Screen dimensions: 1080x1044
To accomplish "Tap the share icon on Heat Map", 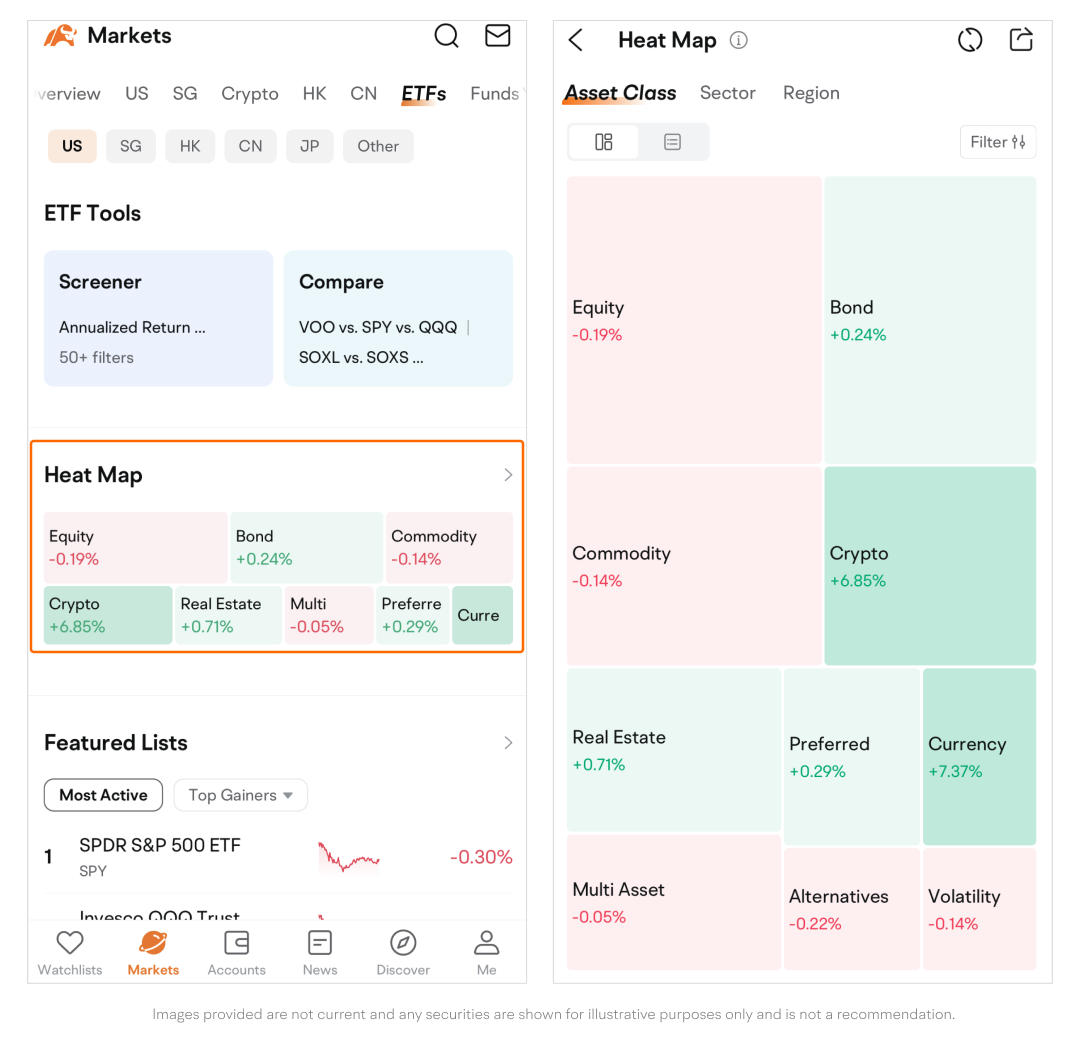I will click(x=1021, y=40).
